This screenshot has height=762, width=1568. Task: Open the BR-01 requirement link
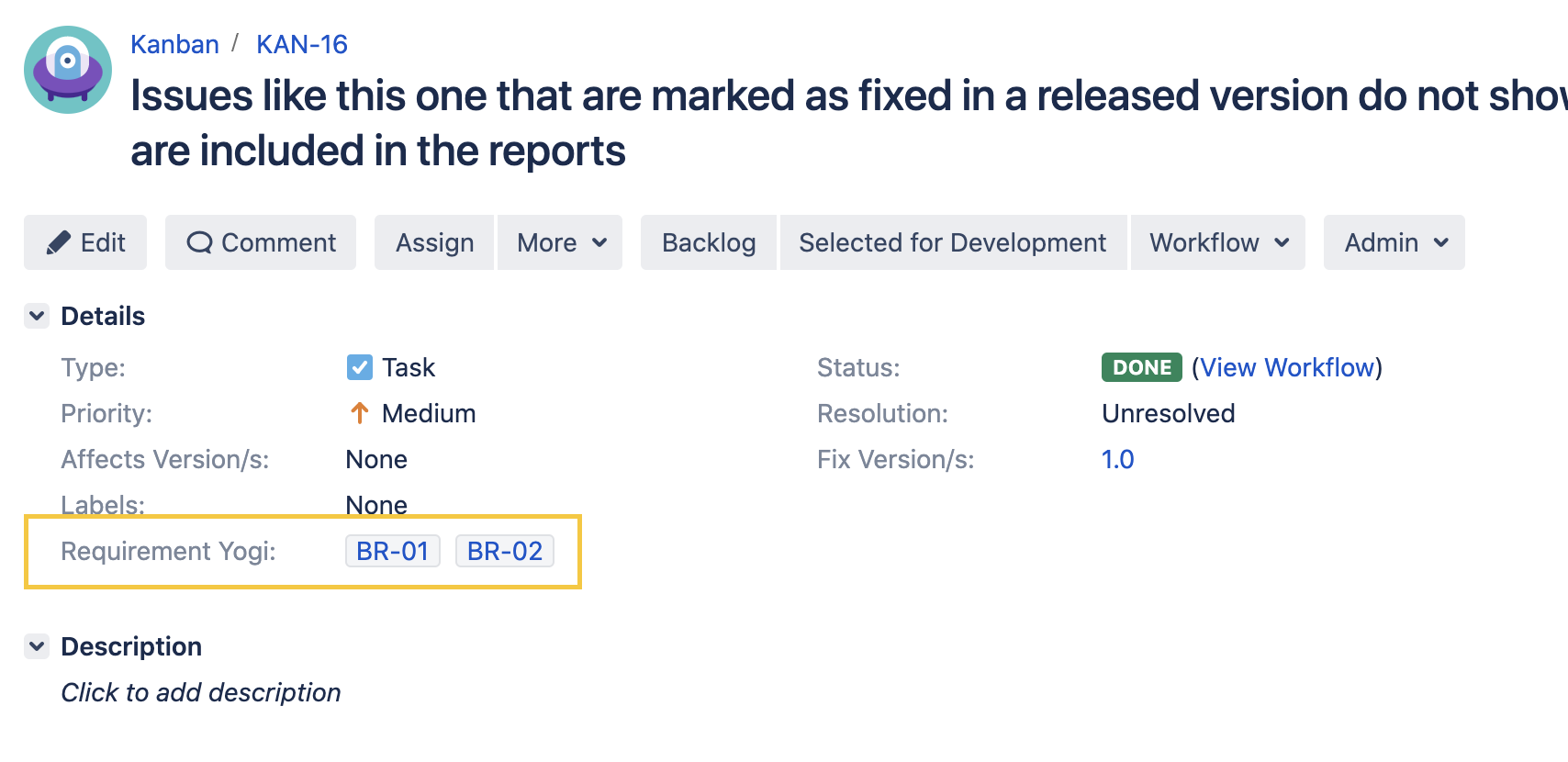[393, 551]
